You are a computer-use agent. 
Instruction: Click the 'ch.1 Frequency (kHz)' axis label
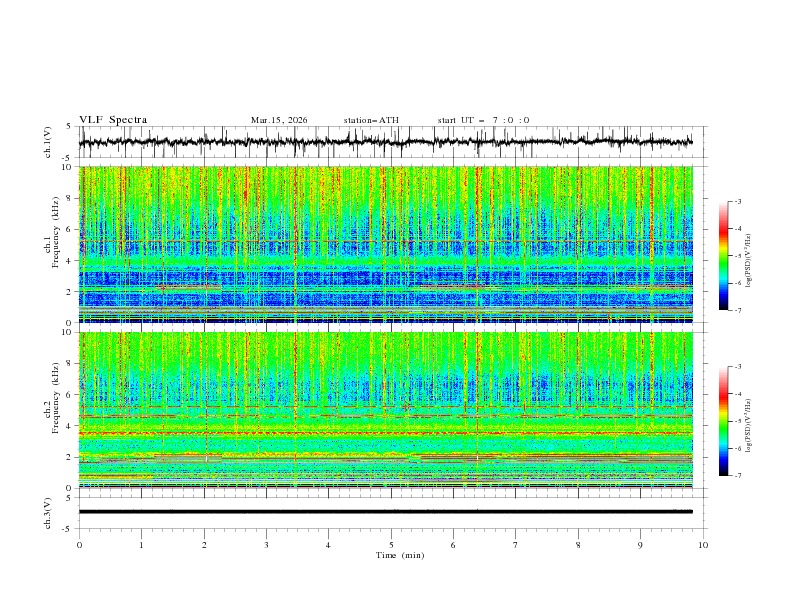coord(52,233)
